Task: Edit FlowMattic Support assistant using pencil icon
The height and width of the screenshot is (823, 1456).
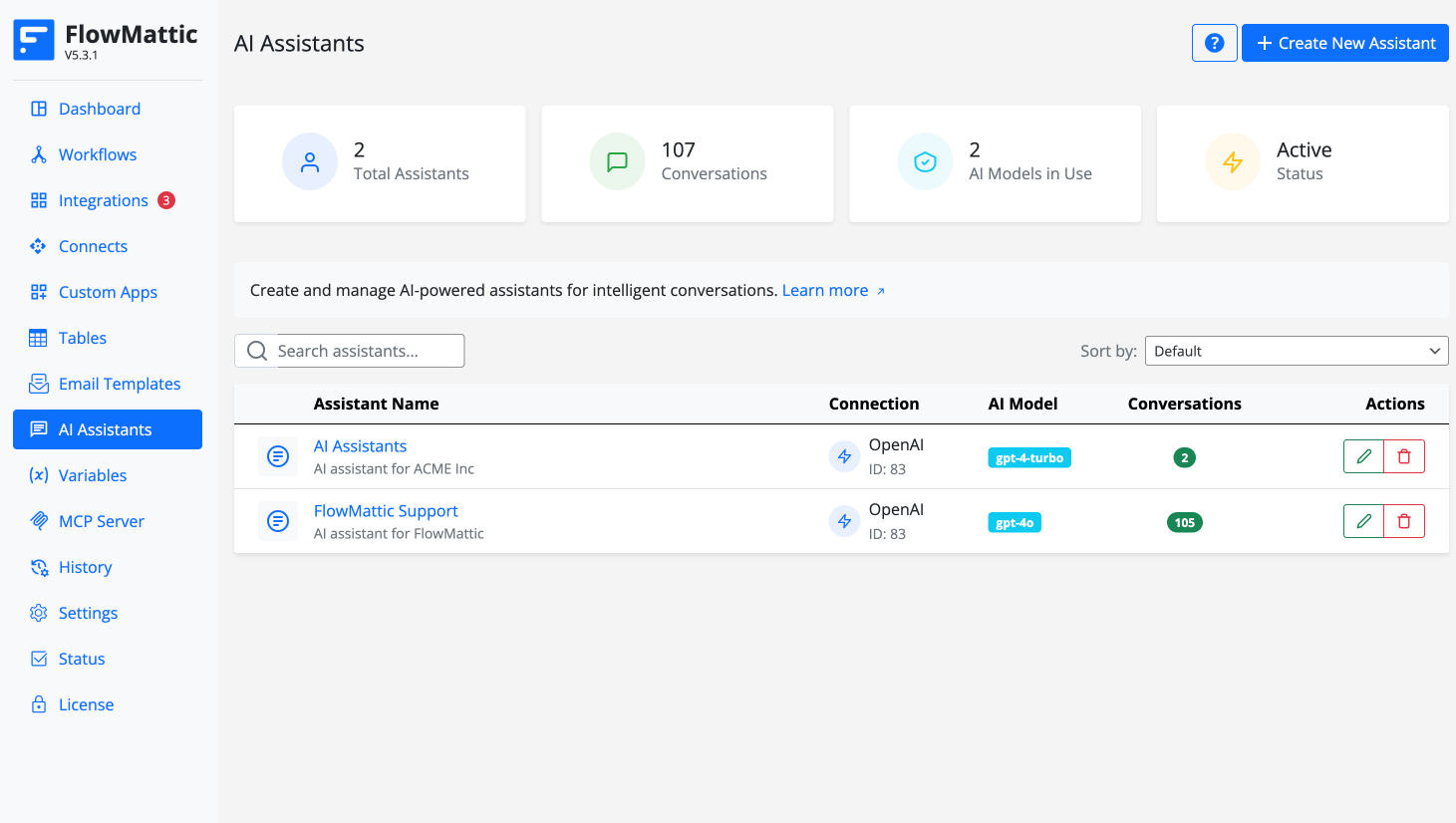Action: tap(1363, 521)
